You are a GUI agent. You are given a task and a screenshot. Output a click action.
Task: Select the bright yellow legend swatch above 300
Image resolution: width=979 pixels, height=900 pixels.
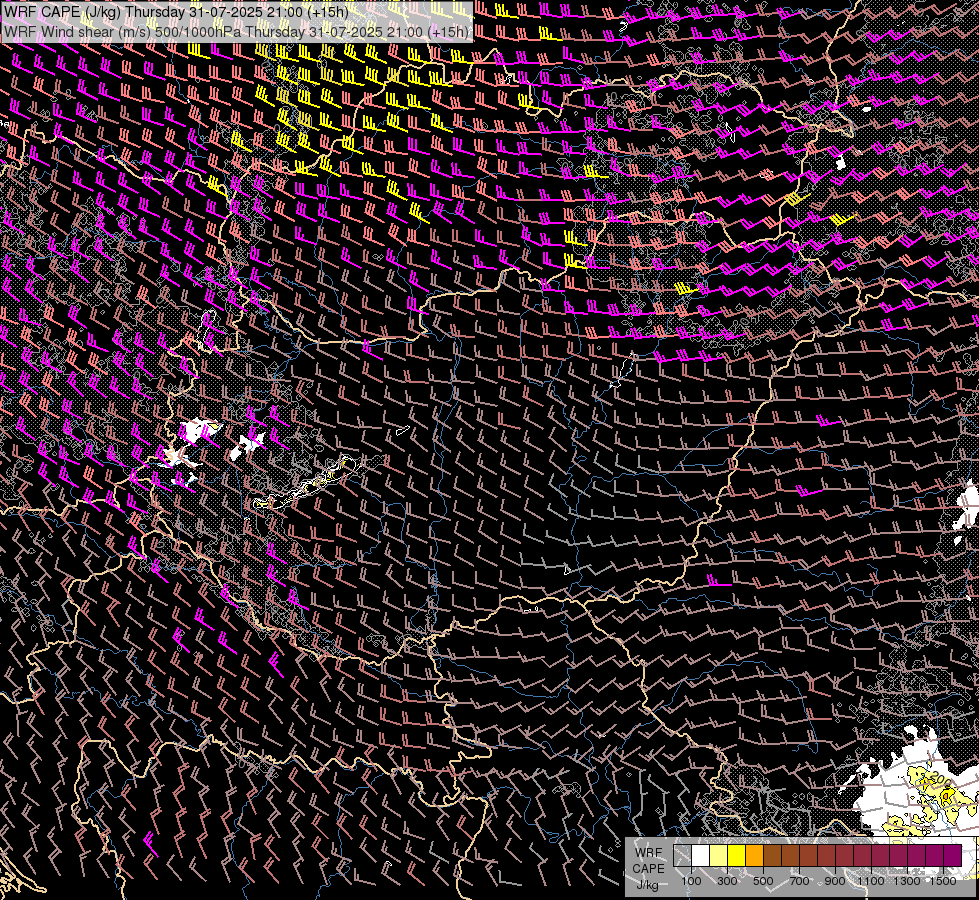[737, 855]
